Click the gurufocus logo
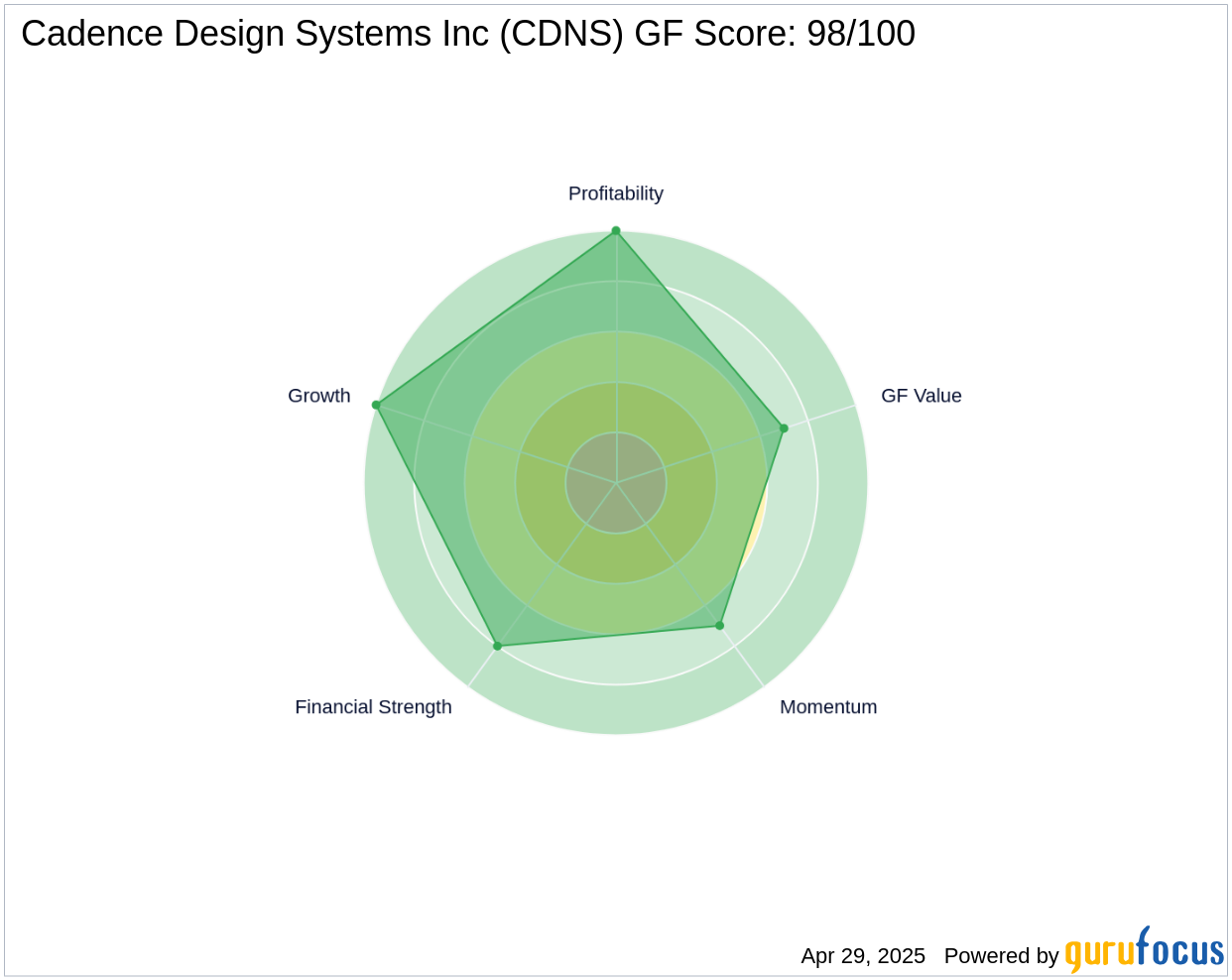 [1144, 950]
